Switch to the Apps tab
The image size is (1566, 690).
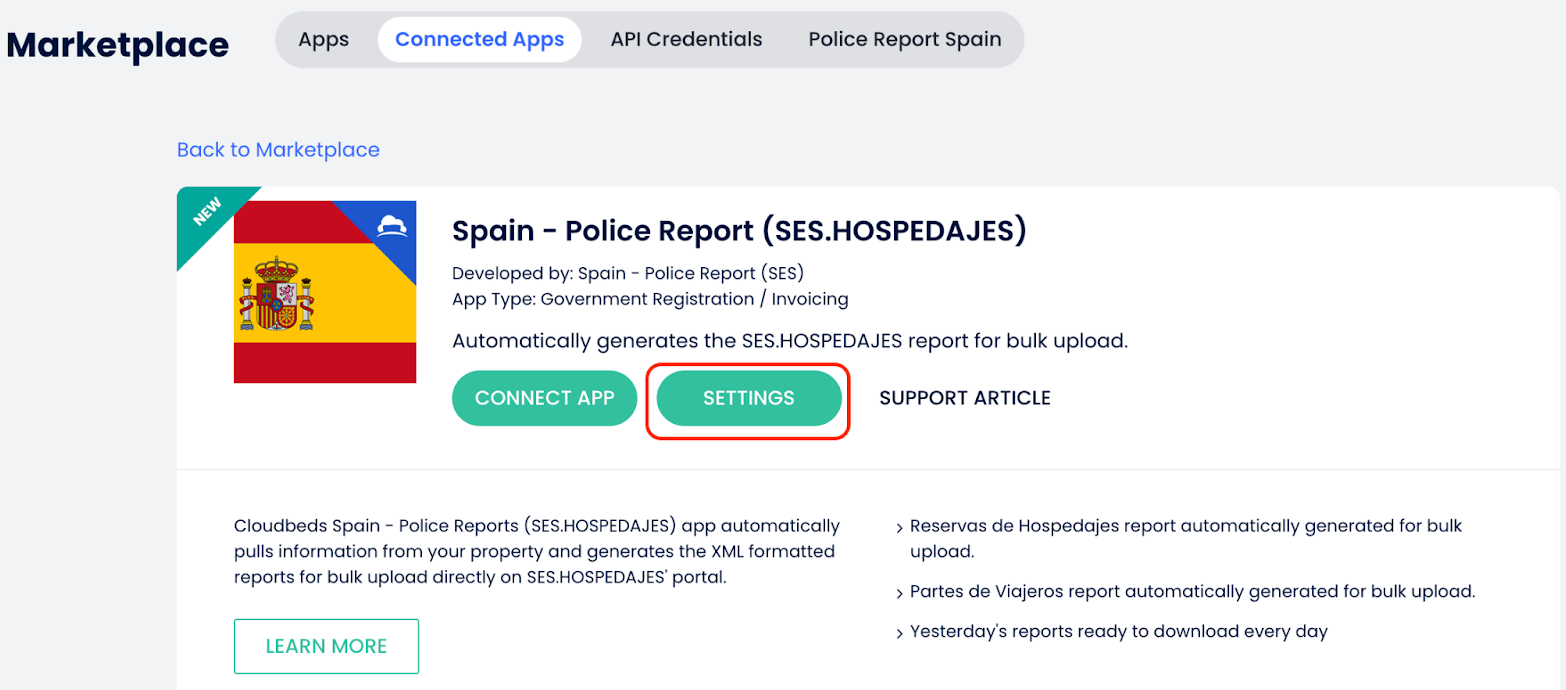click(323, 40)
